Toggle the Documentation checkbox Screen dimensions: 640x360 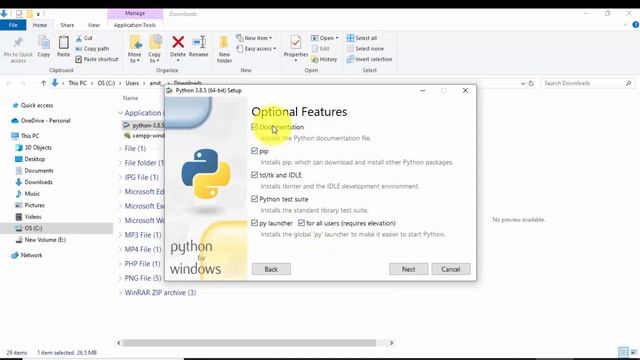(x=255, y=127)
